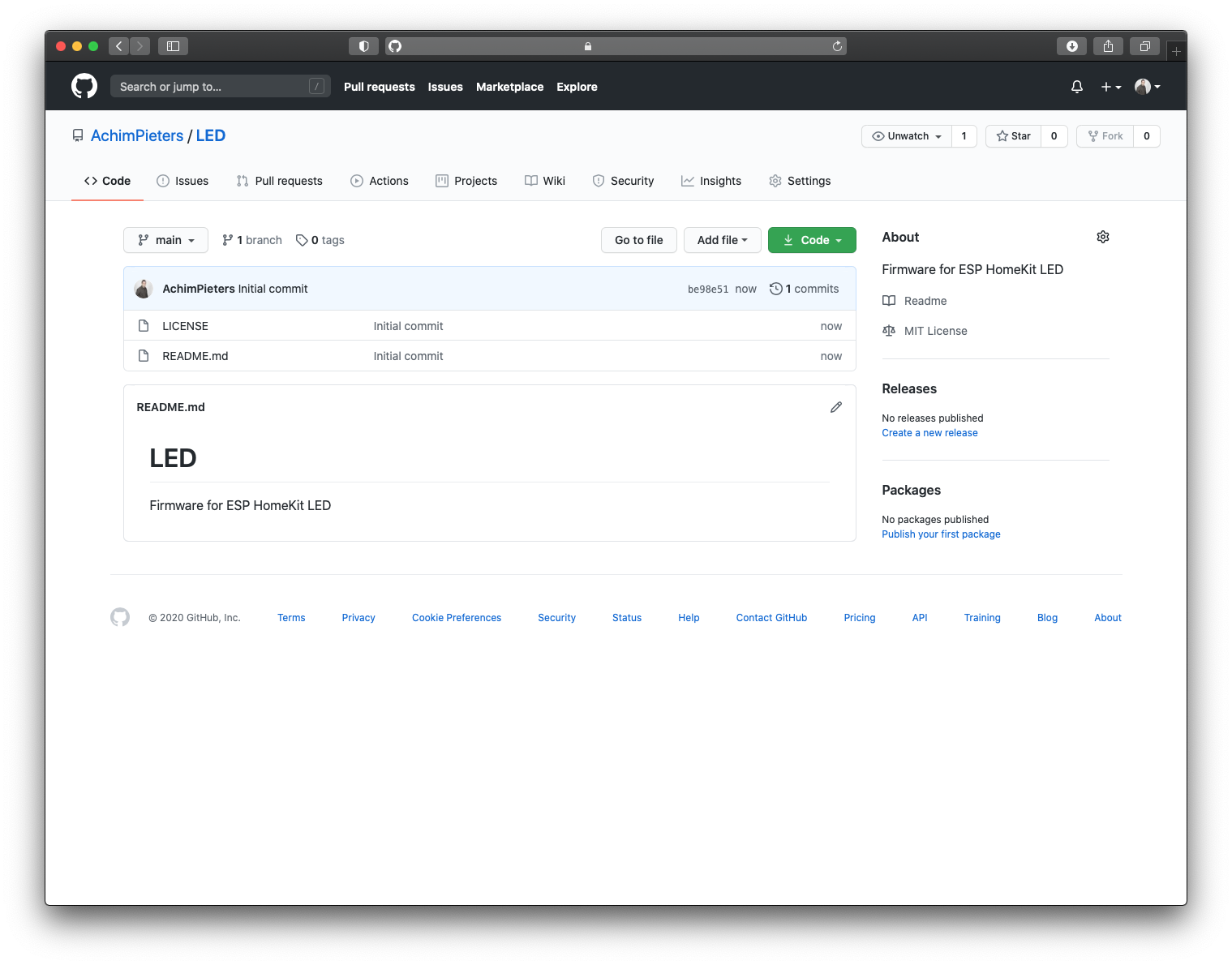Open footer Cookie Preferences link
1232x965 pixels.
[x=457, y=618]
